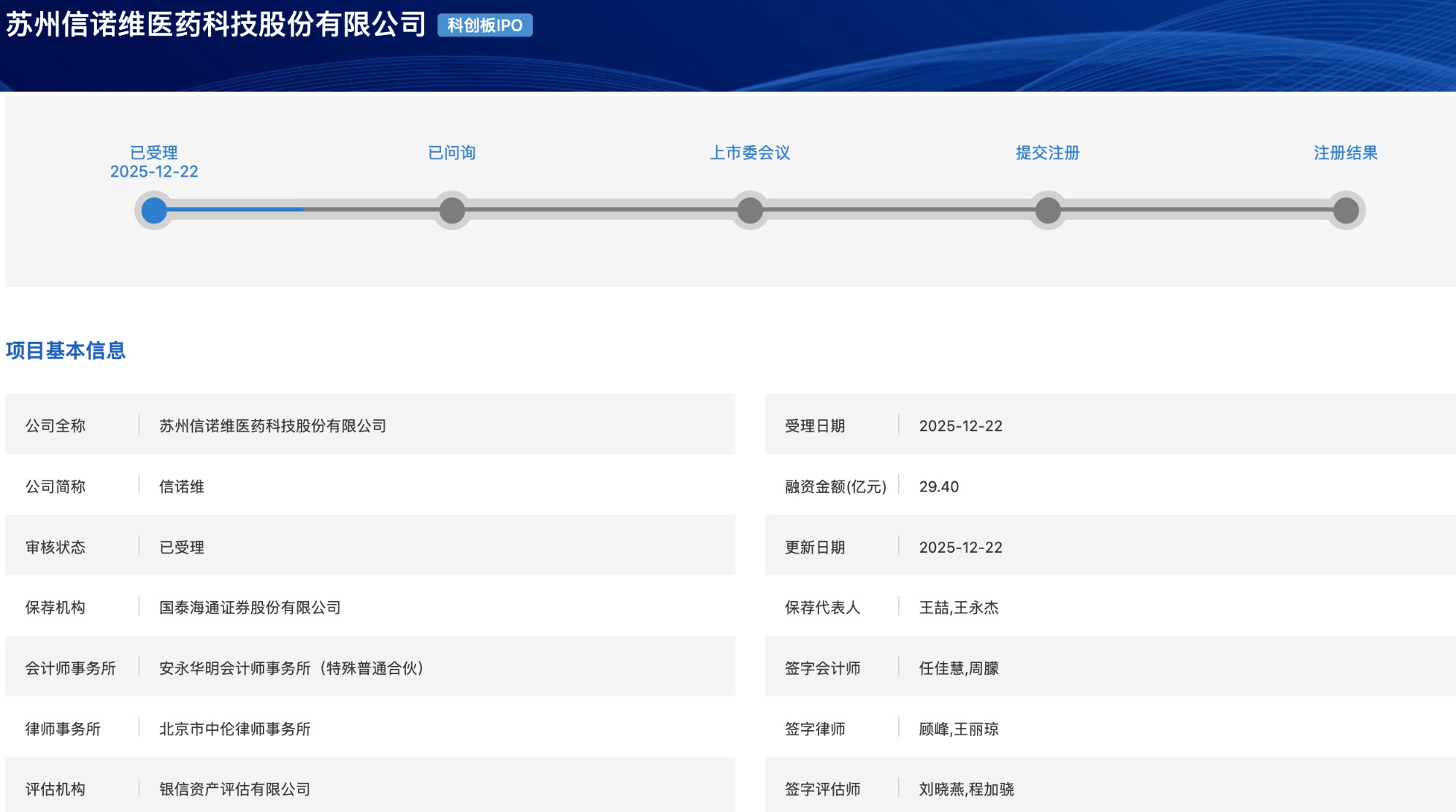Click the 项目基本信息 section heading

66,351
